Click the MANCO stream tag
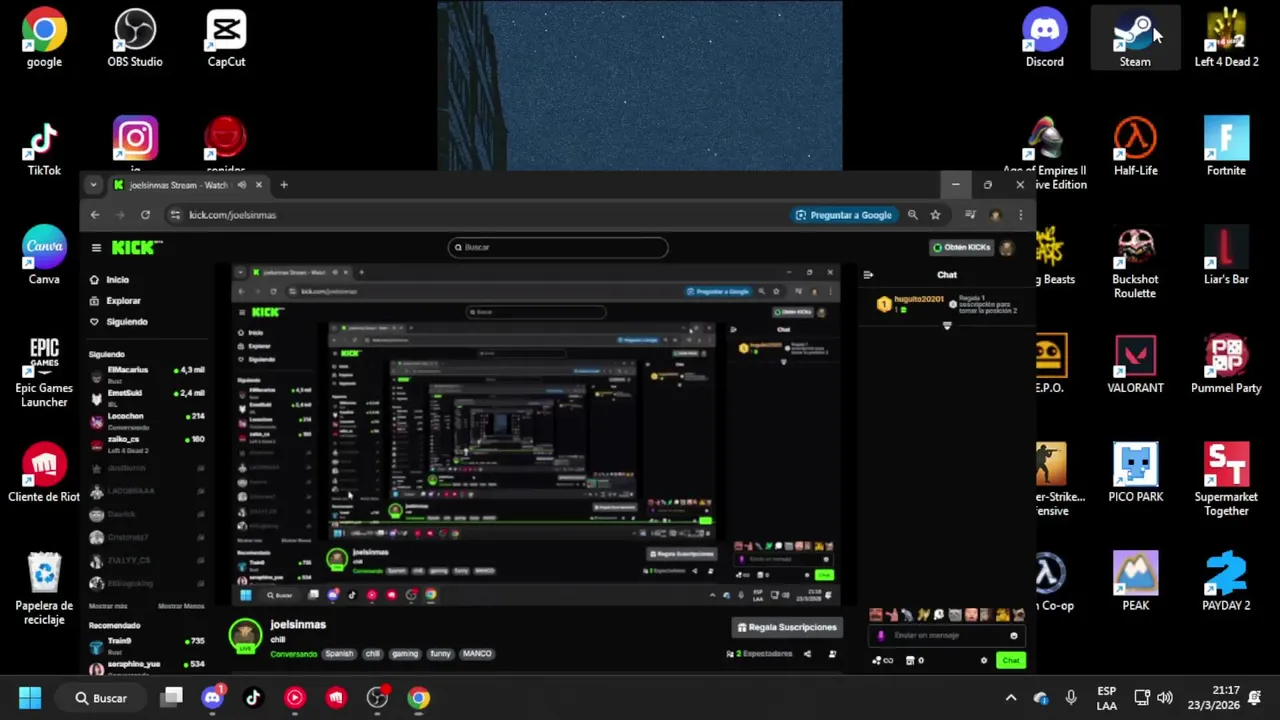Screen dimensions: 1280x720 [x=477, y=654]
